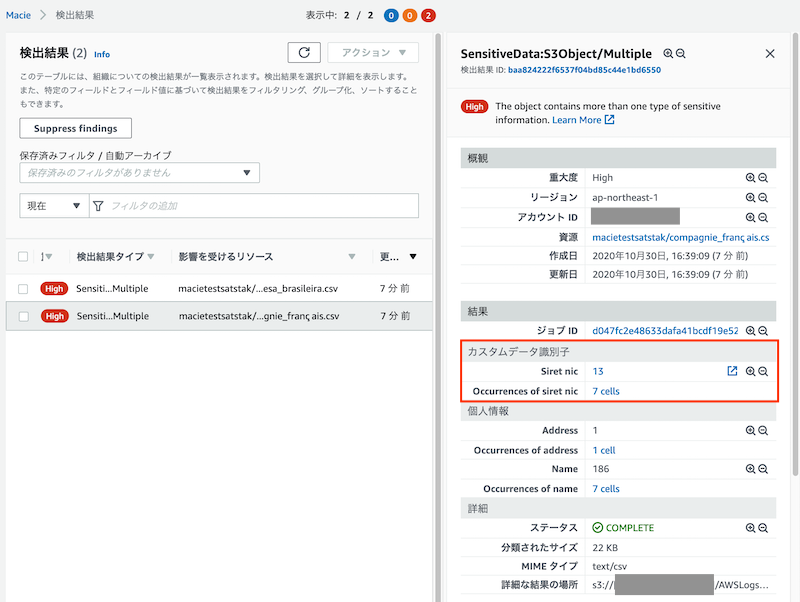The image size is (800, 602).
Task: Exclude Siret nic from filter
Action: 763,371
